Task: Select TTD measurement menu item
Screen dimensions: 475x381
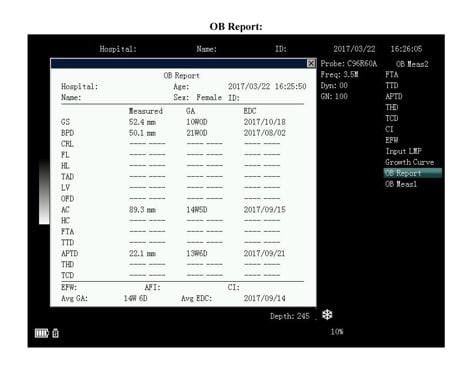Action: click(x=392, y=86)
